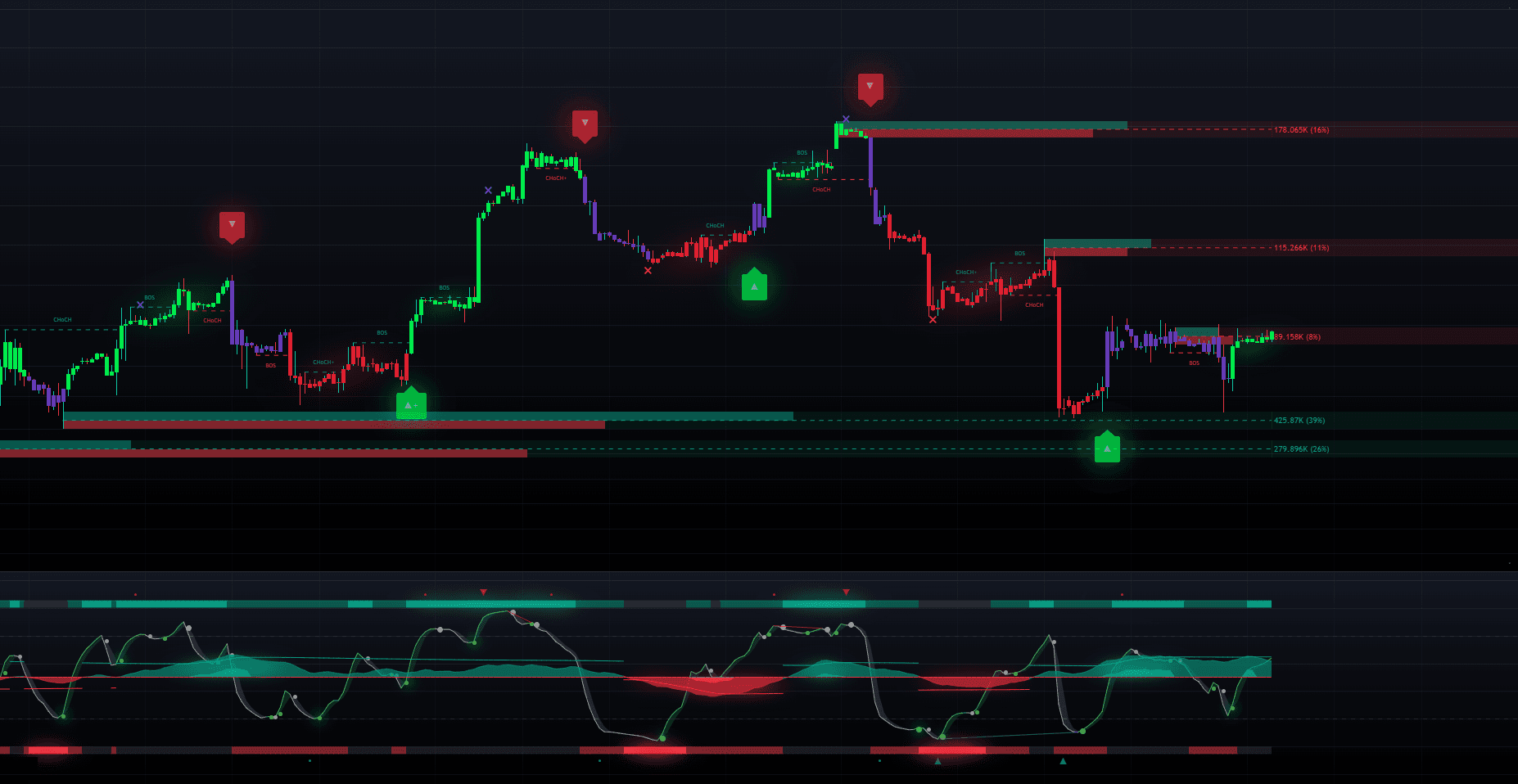Screen dimensions: 1518x784
Task: Click the red sell signal shield above the first peak
Action: click(233, 227)
